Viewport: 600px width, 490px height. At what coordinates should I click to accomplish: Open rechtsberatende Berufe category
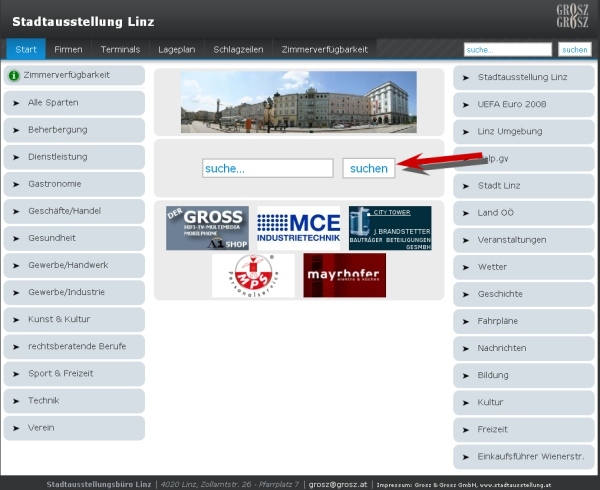(74, 347)
